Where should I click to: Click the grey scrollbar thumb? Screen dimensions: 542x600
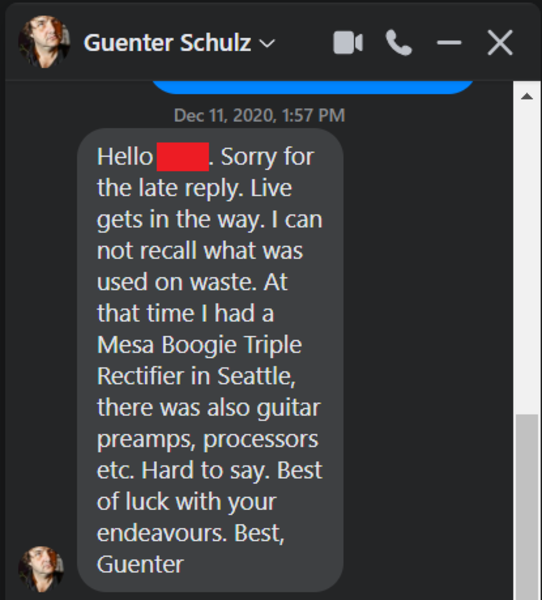pos(527,507)
